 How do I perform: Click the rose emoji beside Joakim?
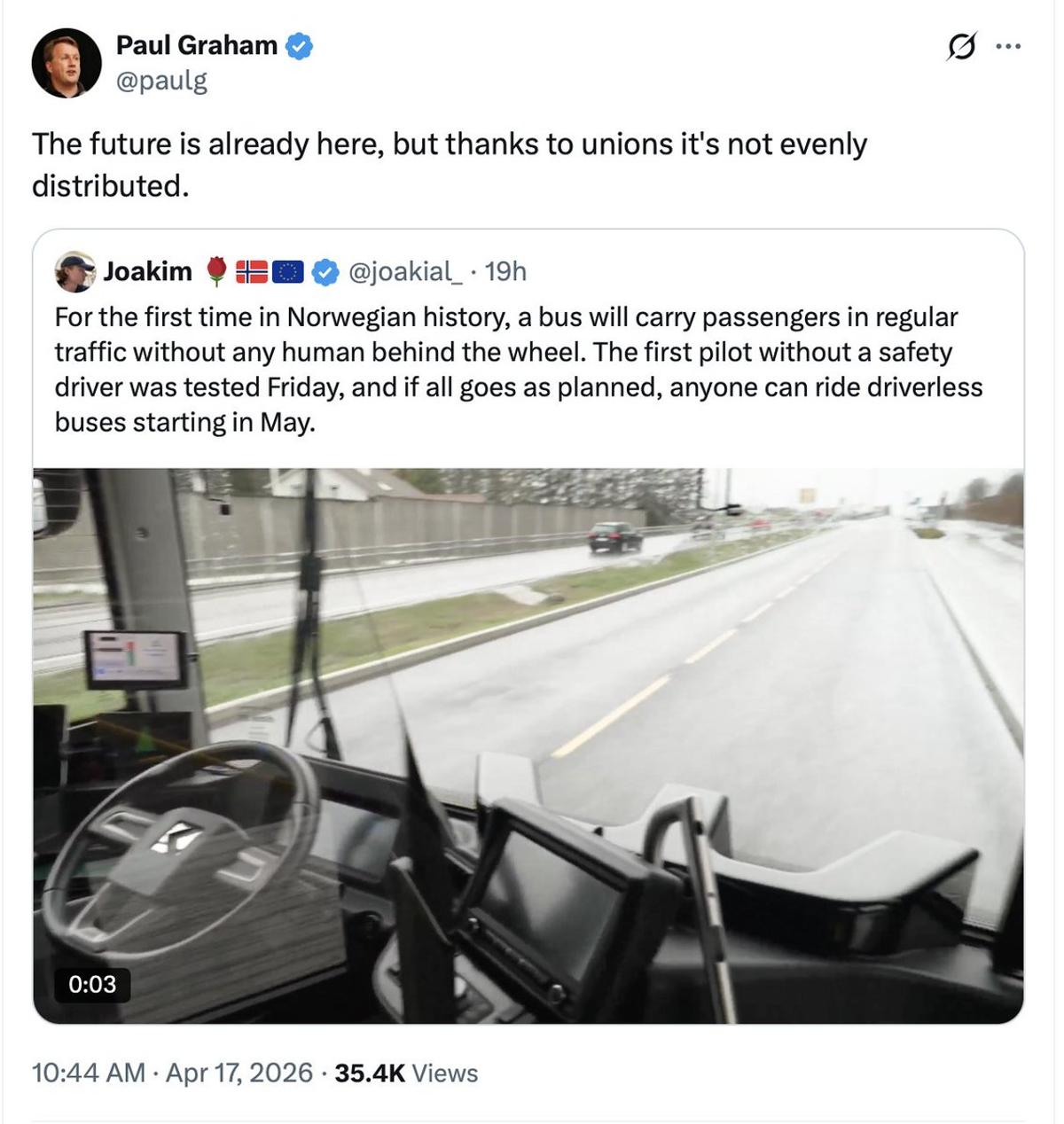(216, 271)
